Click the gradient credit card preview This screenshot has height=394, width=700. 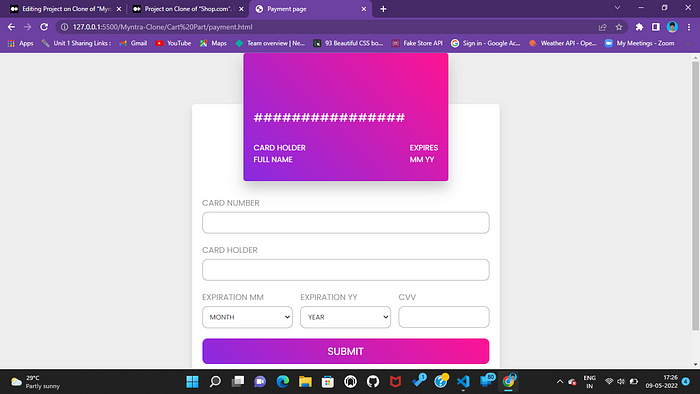pos(346,117)
